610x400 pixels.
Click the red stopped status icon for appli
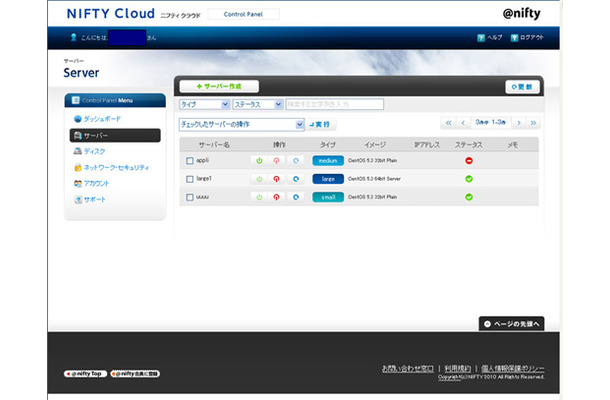pyautogui.click(x=469, y=161)
